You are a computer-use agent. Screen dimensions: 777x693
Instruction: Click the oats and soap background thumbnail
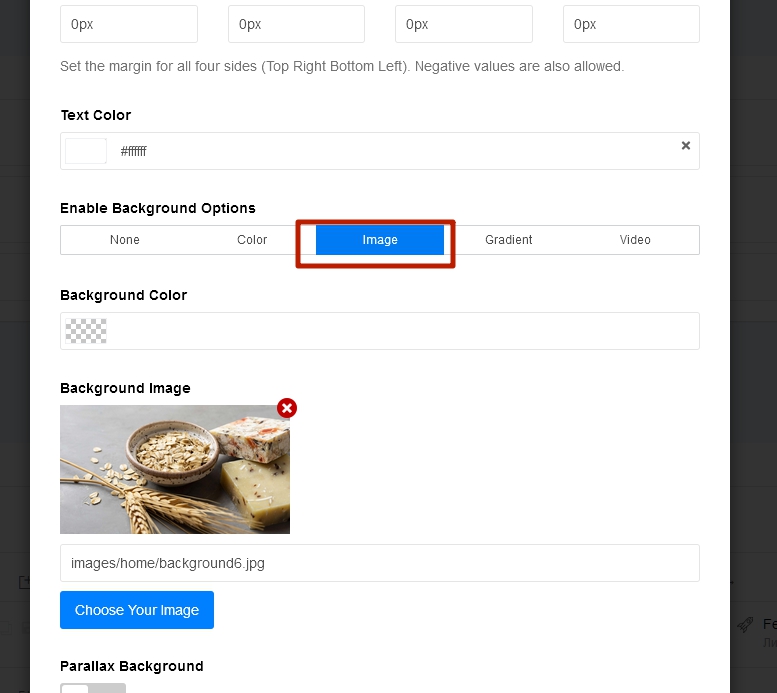(175, 469)
